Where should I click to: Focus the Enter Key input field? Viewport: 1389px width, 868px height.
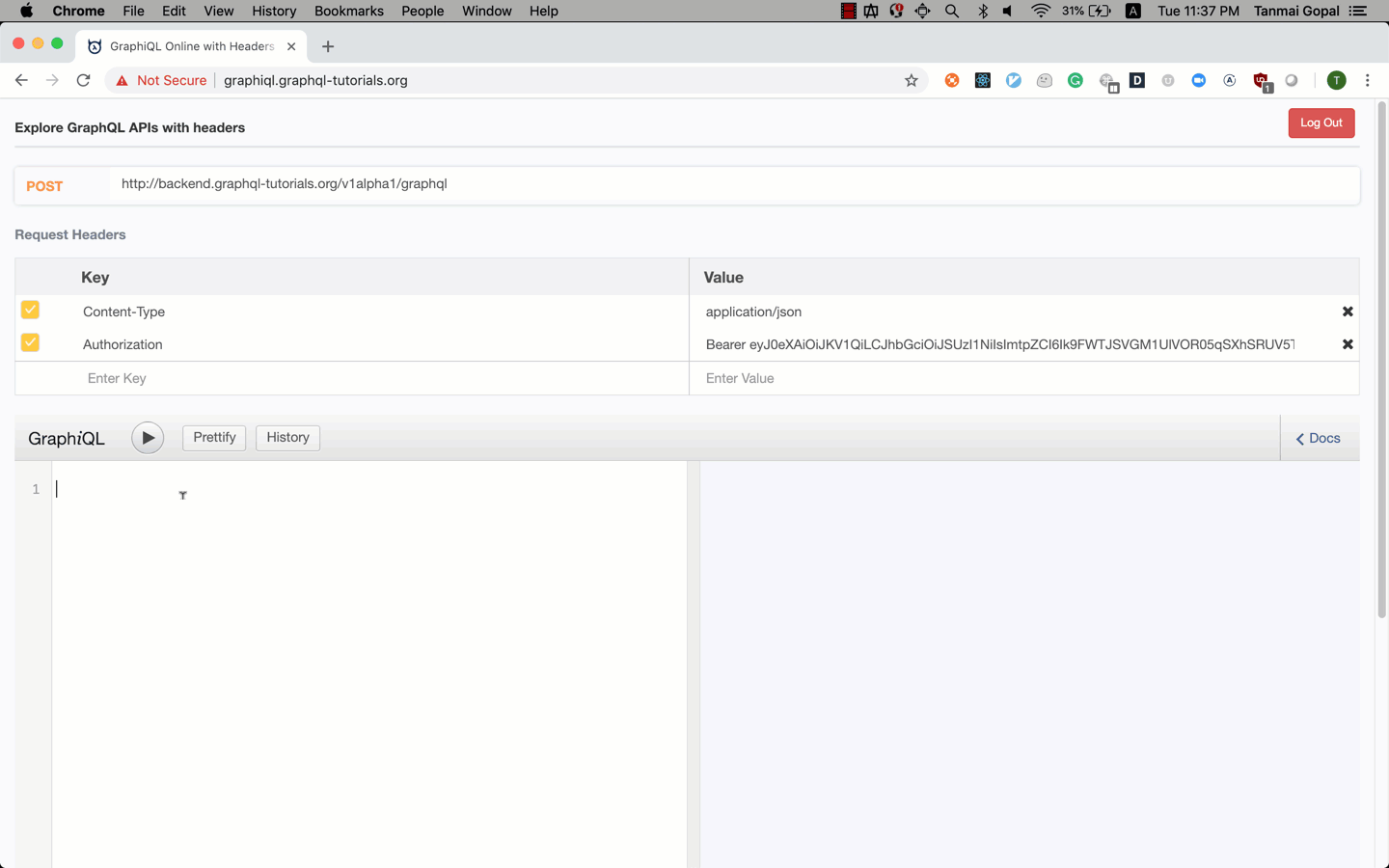(x=381, y=378)
